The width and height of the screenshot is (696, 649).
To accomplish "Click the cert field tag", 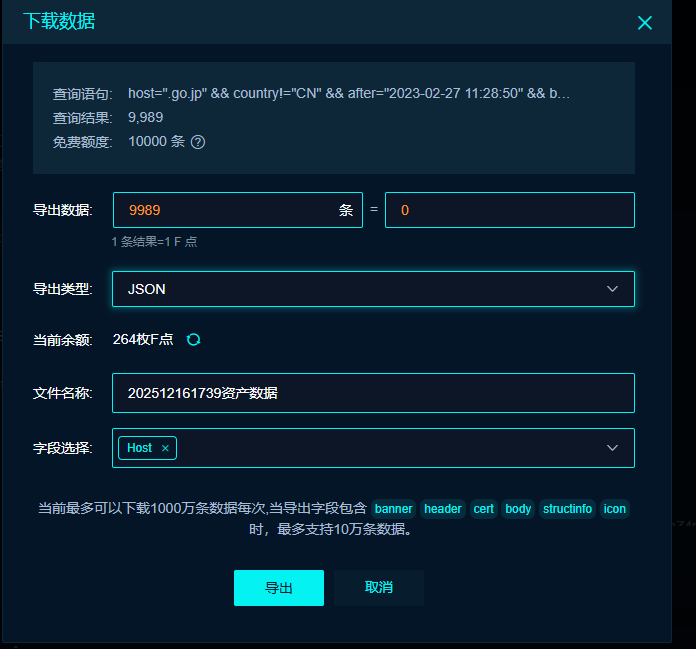I will (x=484, y=509).
